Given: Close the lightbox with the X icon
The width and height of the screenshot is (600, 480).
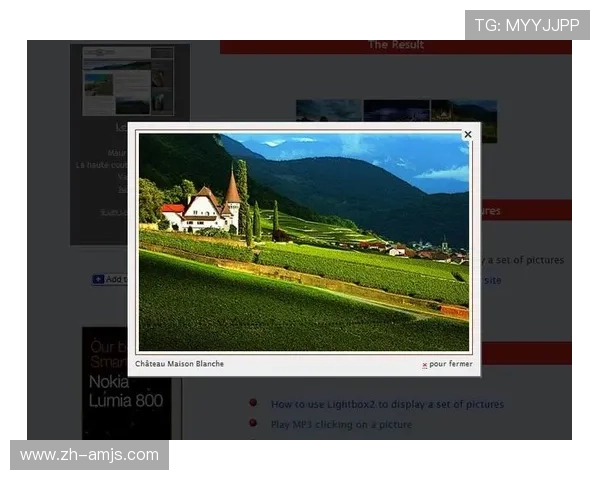Looking at the screenshot, I should (x=467, y=134).
